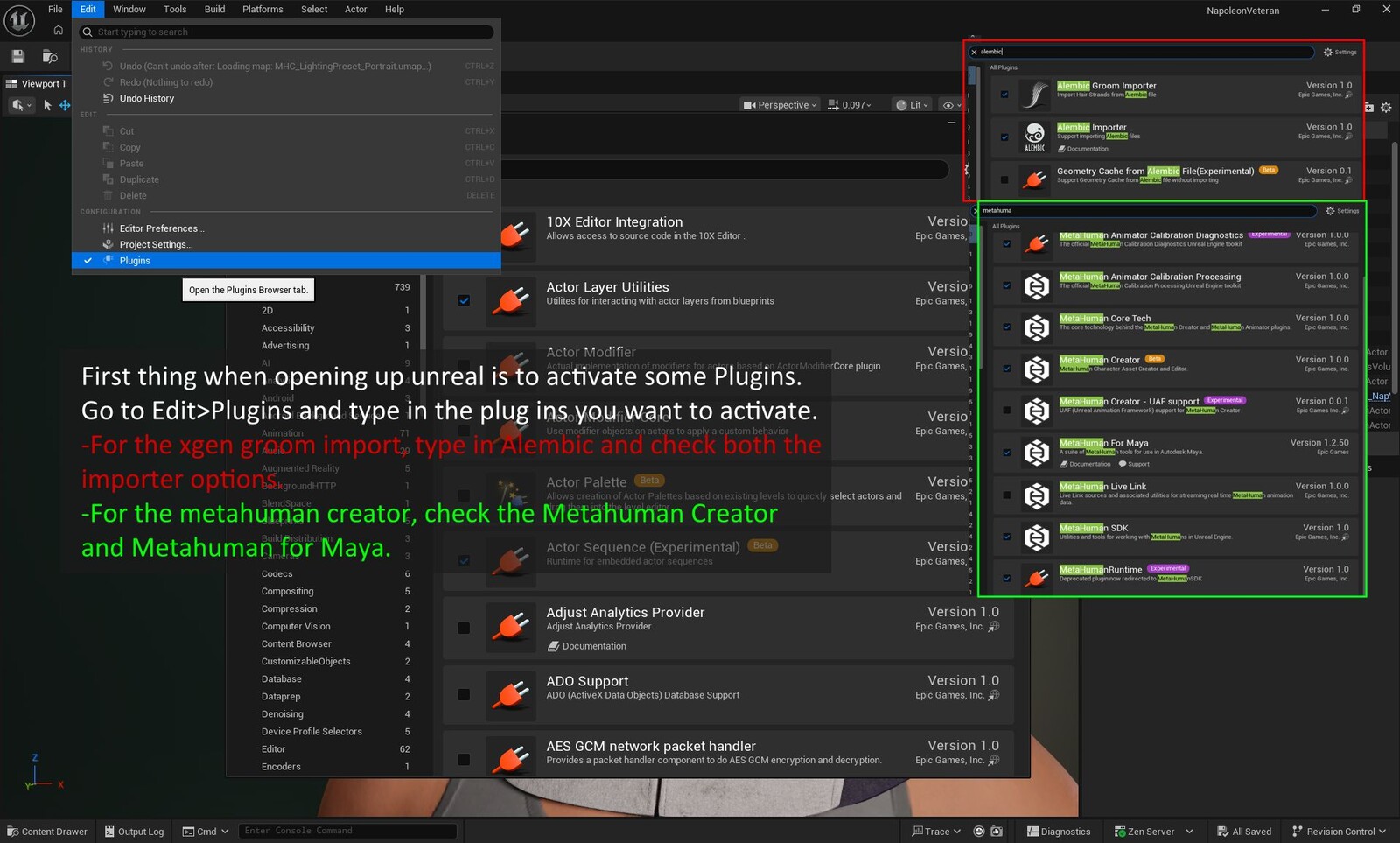Disable the Actor Layer Utilities plugin checkbox
The width and height of the screenshot is (1400, 843).
[x=464, y=300]
